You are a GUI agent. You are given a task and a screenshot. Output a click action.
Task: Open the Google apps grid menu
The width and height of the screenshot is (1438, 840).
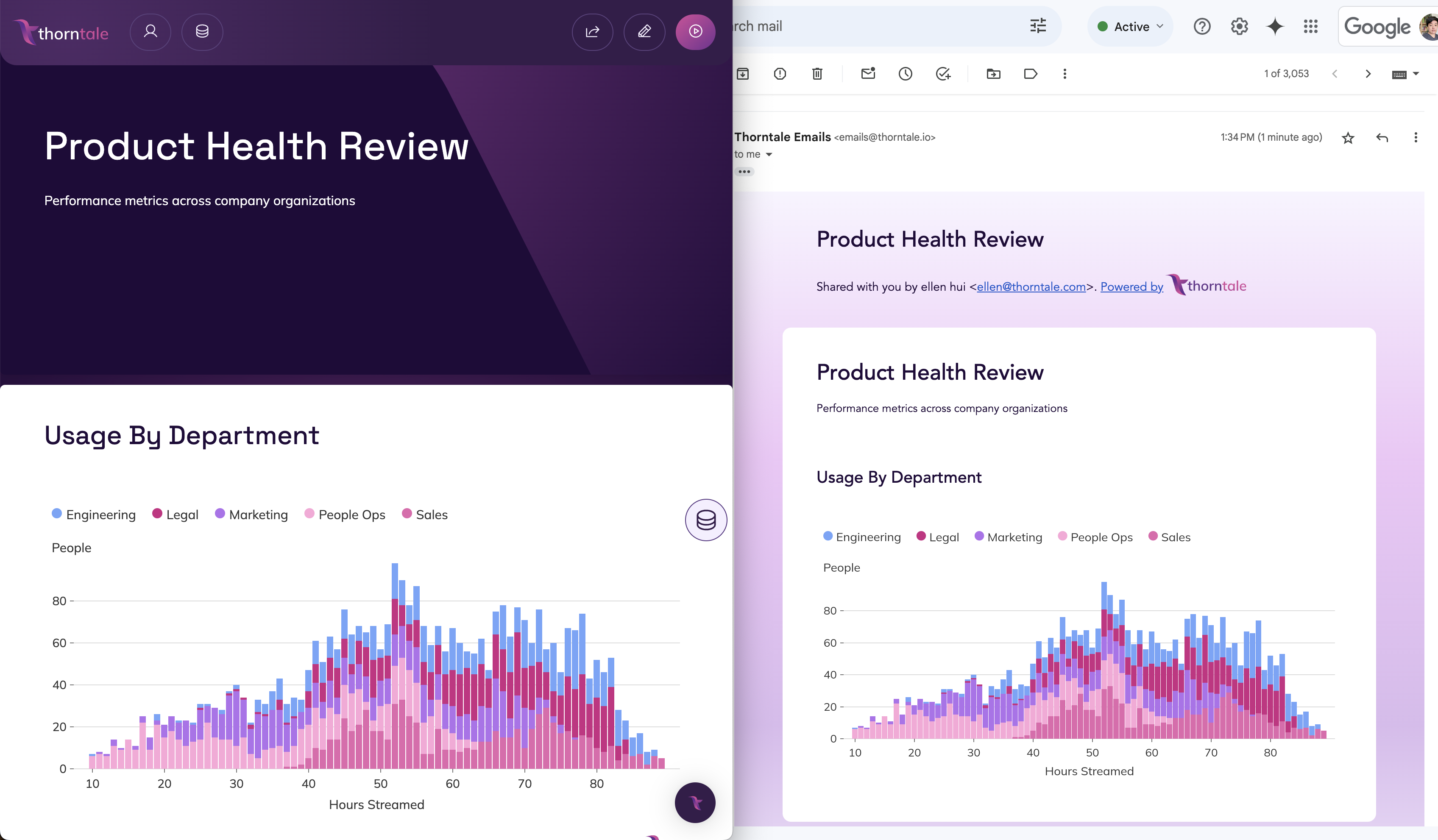coord(1311,26)
